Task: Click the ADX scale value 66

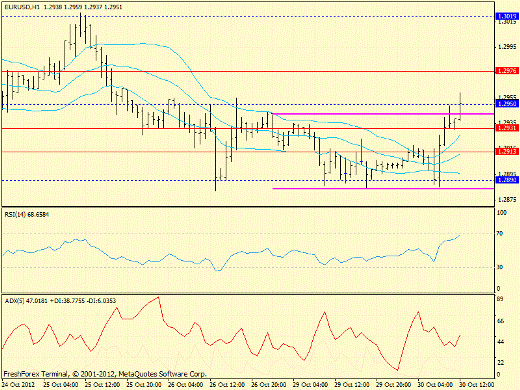Action: click(x=500, y=321)
